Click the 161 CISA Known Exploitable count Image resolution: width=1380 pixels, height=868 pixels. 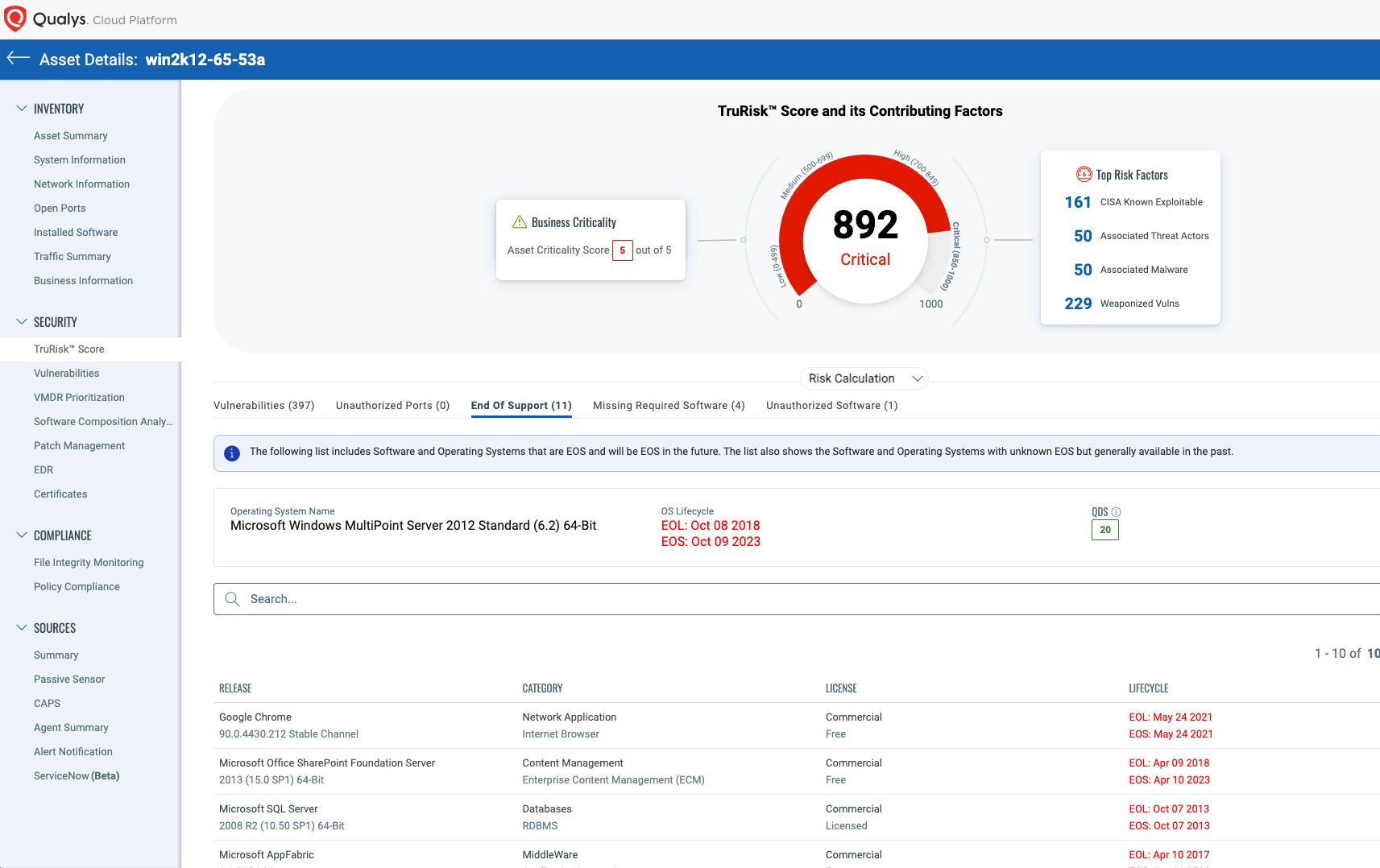1077,202
